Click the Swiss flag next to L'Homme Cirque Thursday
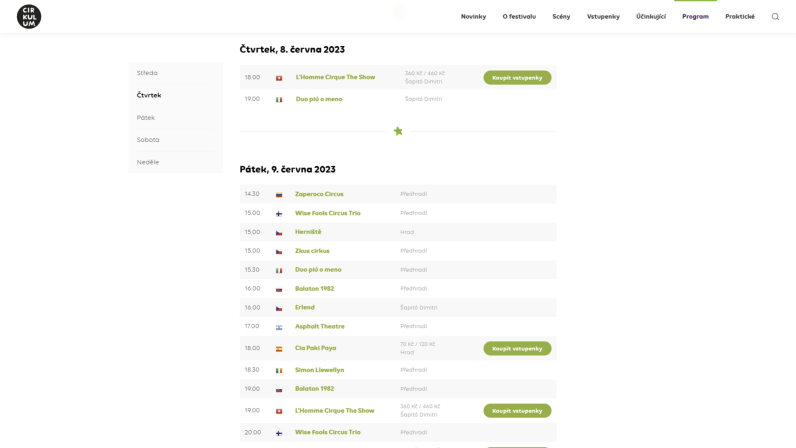This screenshot has width=796, height=448. coord(279,78)
